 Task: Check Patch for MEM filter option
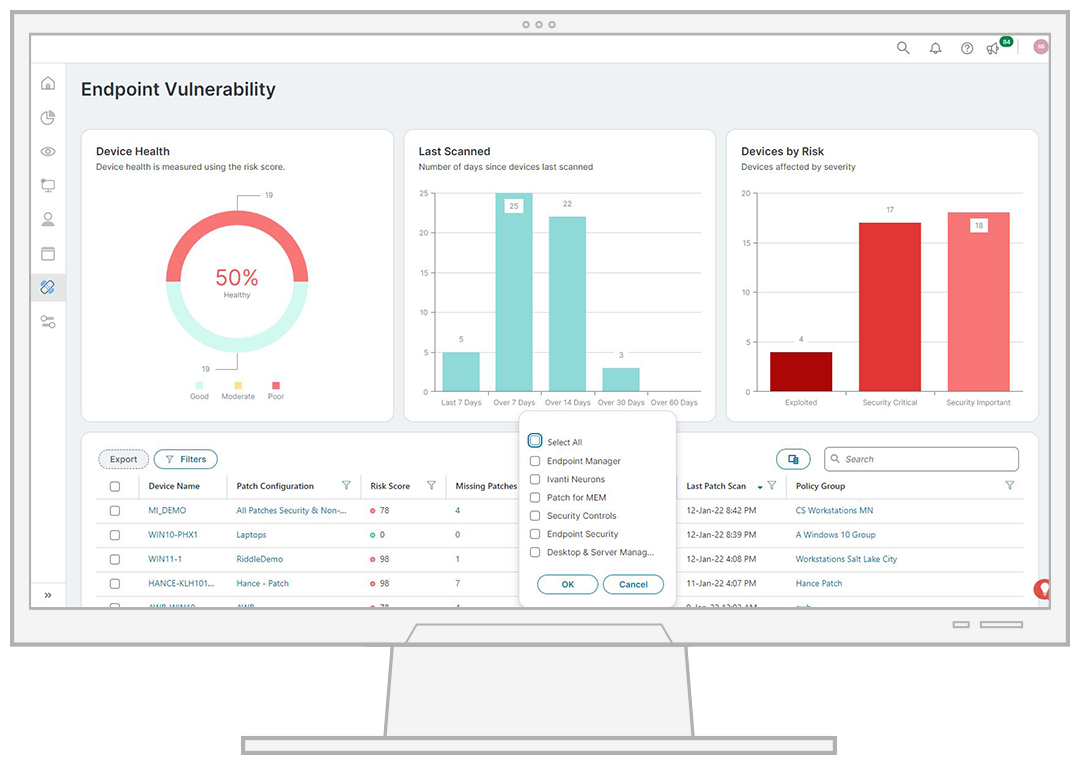click(x=534, y=497)
